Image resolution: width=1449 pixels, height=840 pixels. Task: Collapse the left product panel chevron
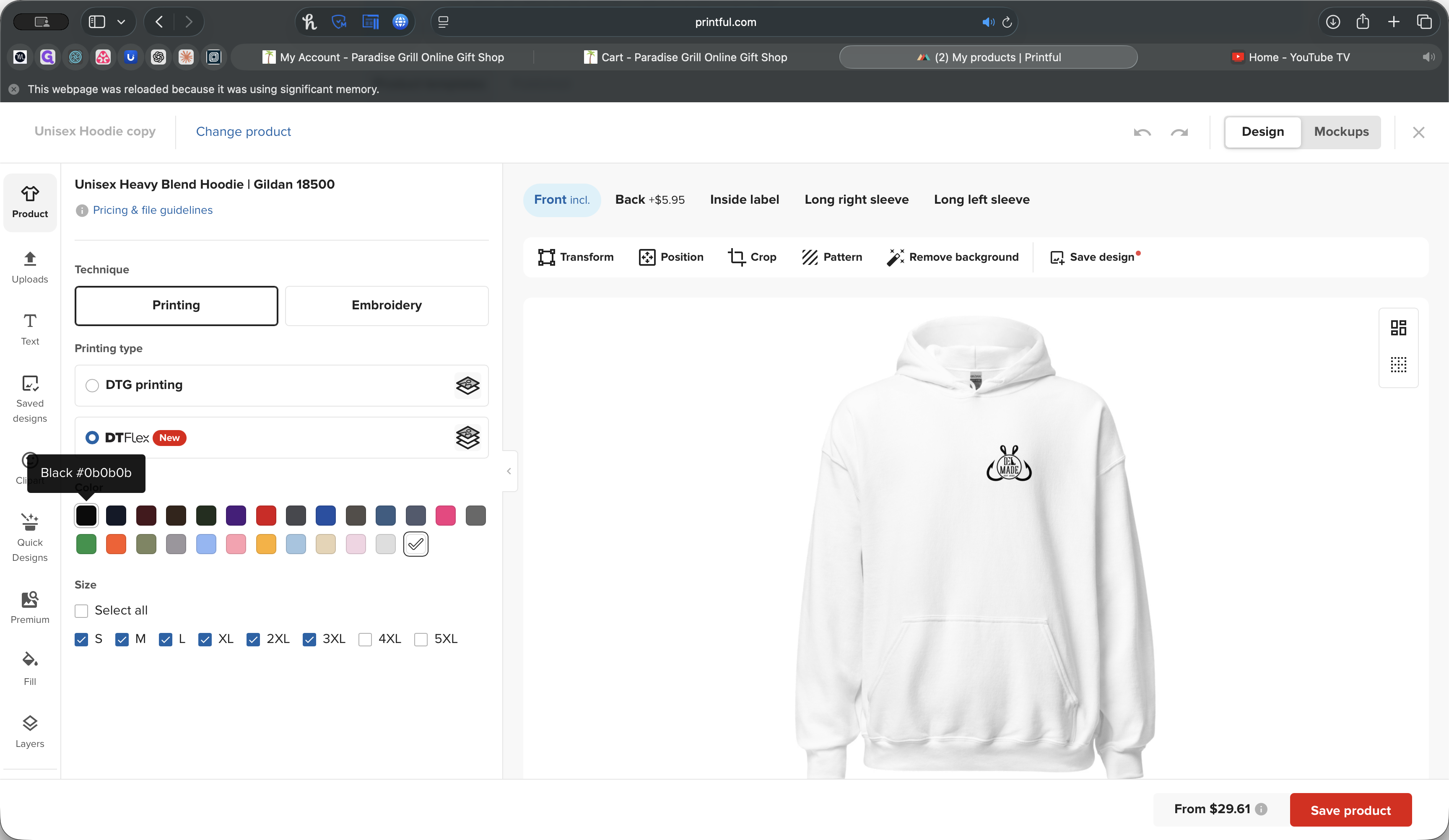tap(509, 472)
